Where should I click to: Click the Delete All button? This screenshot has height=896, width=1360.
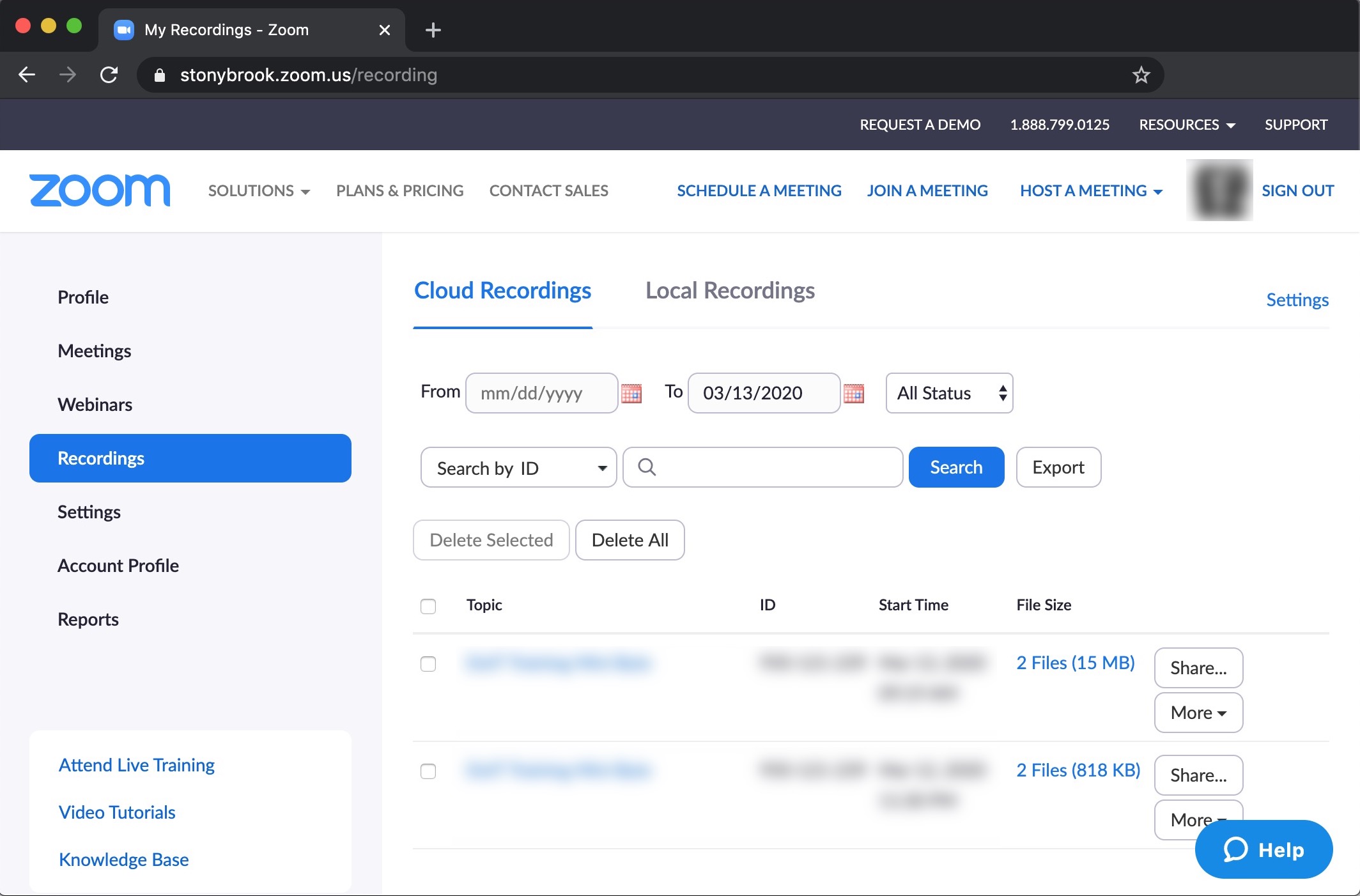(630, 540)
